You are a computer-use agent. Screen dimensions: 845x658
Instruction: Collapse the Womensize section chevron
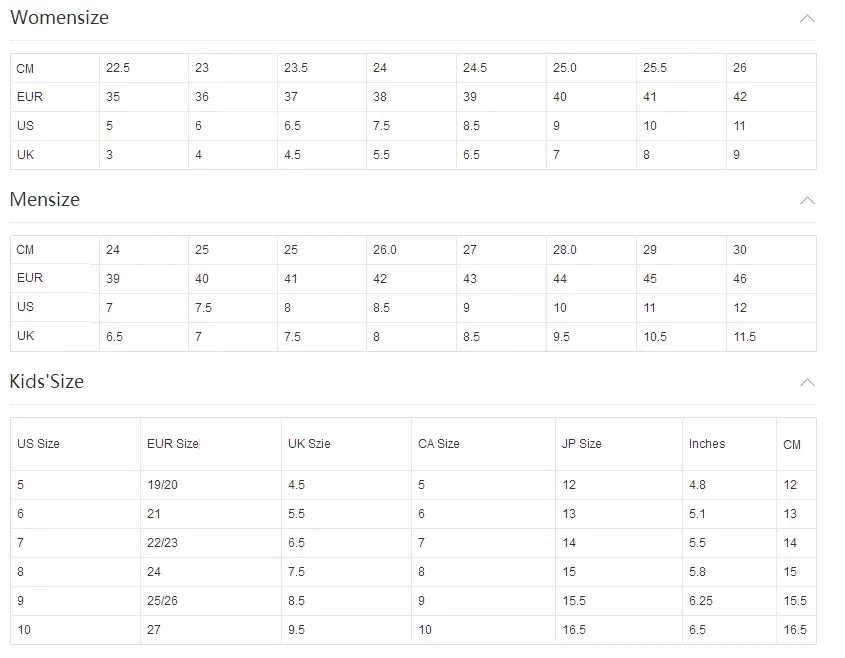pos(807,19)
